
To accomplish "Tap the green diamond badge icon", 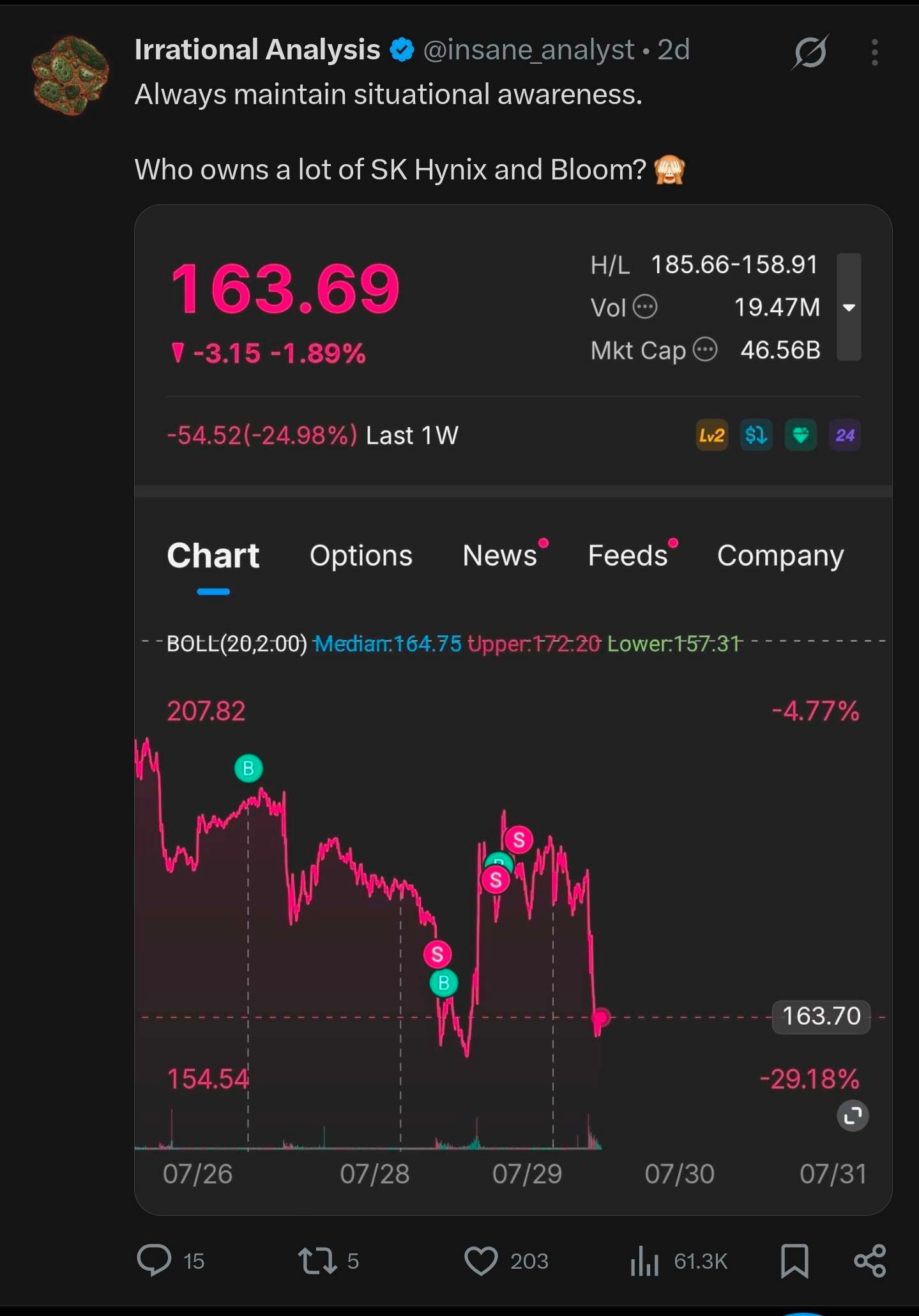I will pyautogui.click(x=800, y=435).
